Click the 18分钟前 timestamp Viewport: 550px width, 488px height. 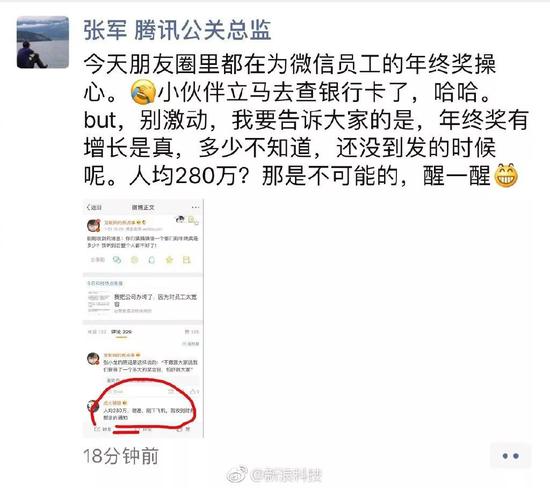(121, 456)
